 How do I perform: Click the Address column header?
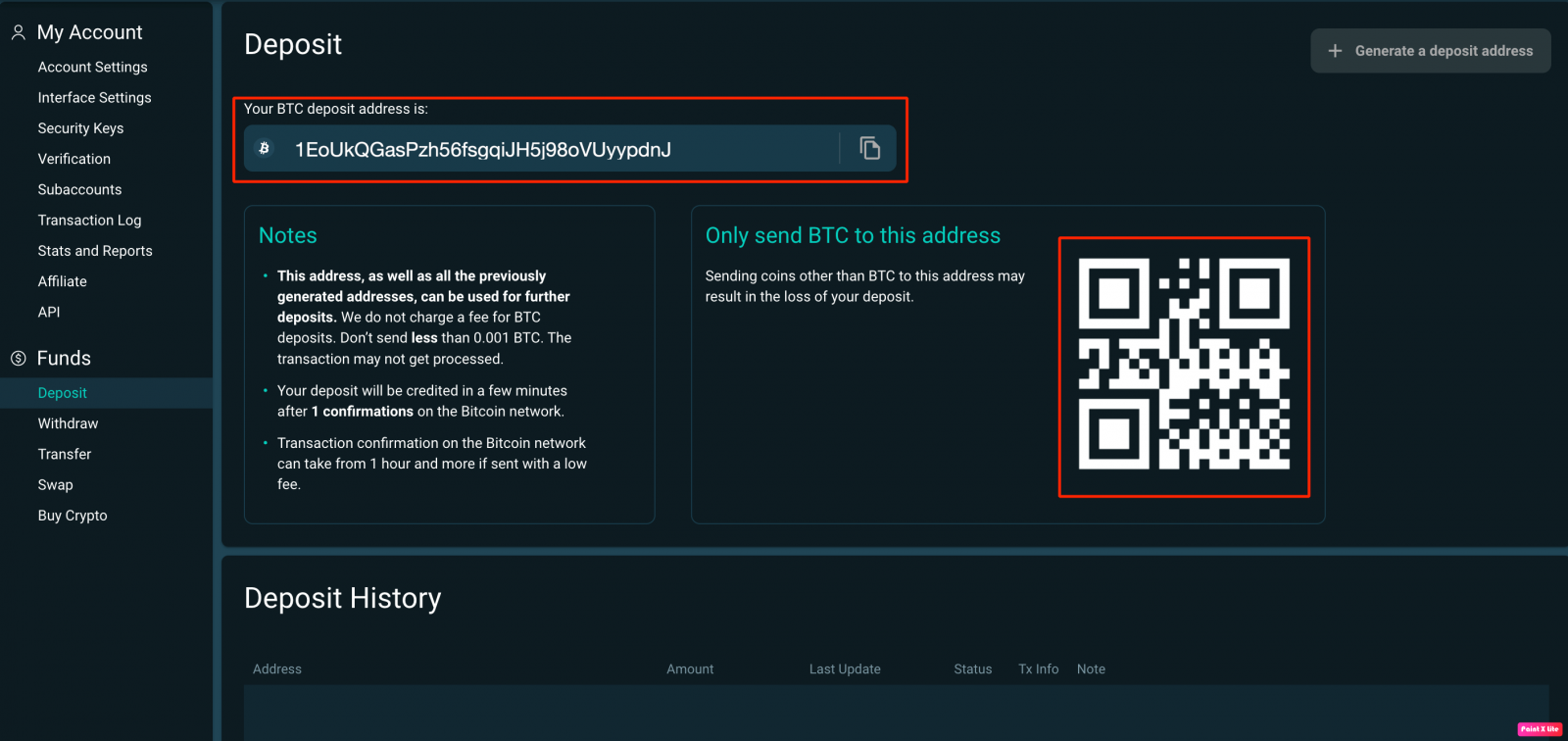(277, 669)
